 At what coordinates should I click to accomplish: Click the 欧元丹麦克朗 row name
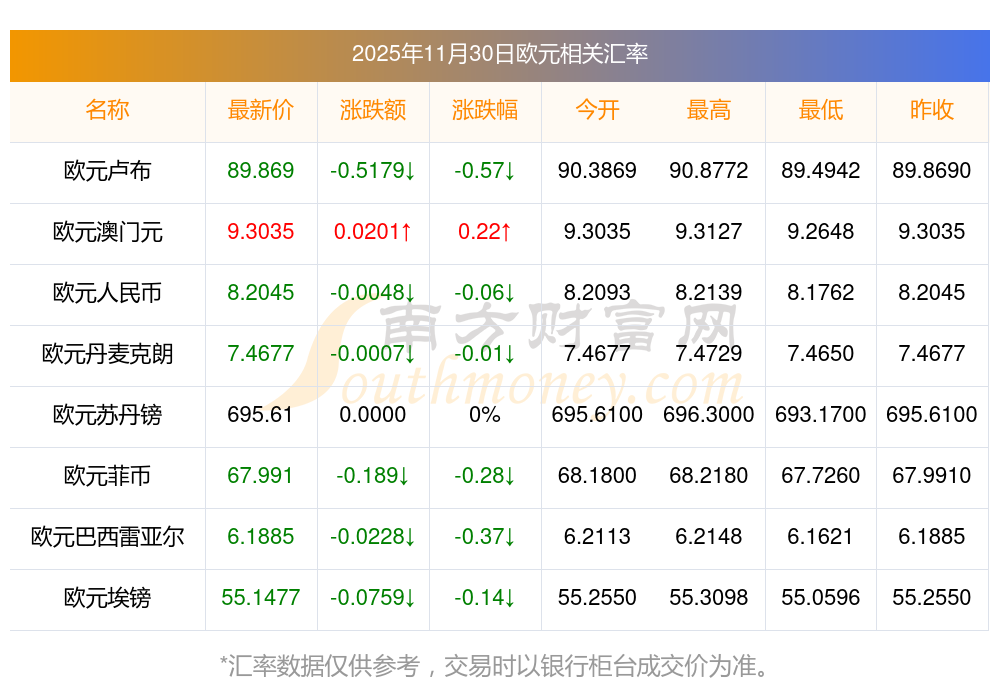pyautogui.click(x=107, y=354)
